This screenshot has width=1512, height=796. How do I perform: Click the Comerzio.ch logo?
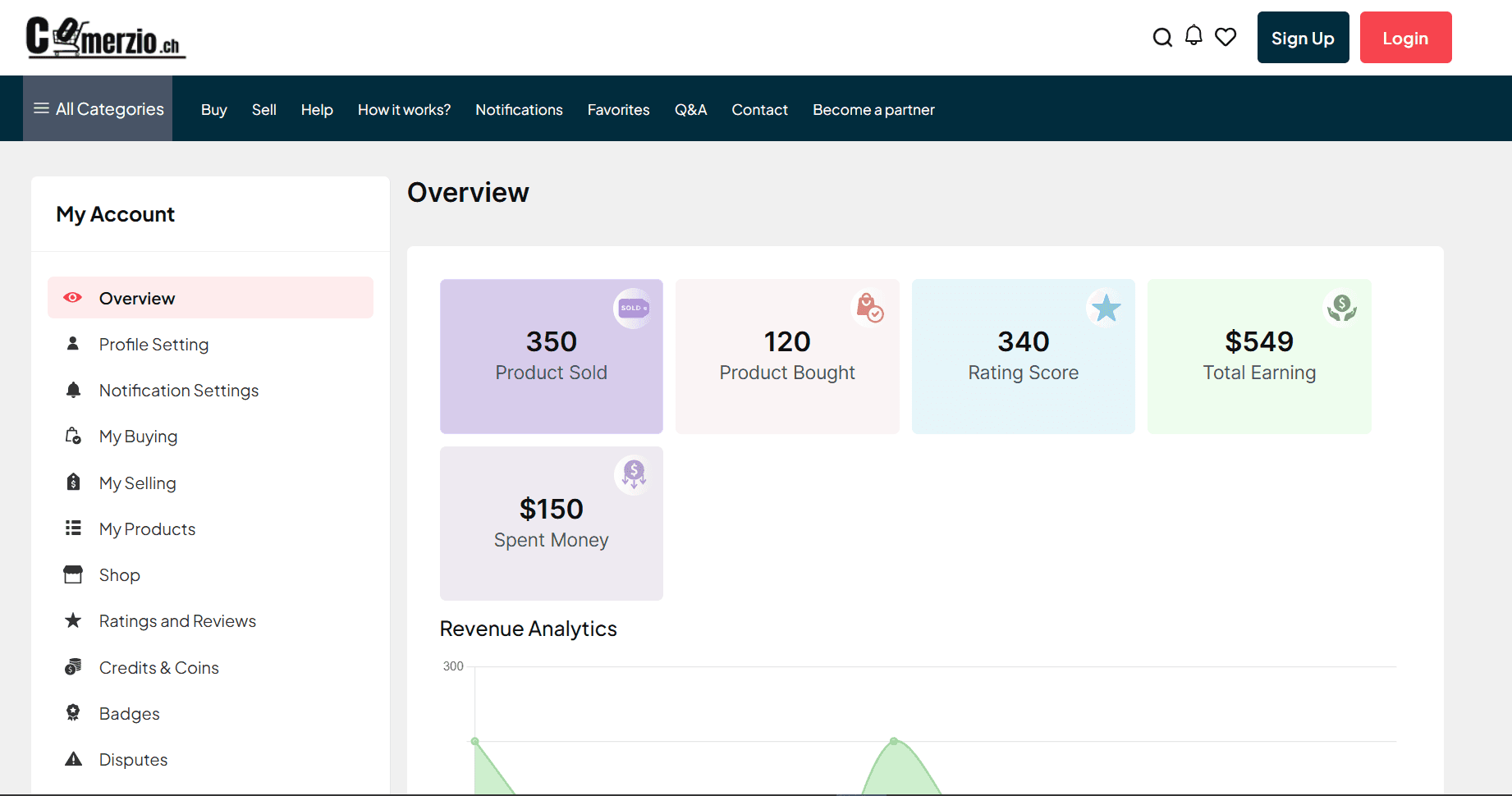pyautogui.click(x=106, y=38)
